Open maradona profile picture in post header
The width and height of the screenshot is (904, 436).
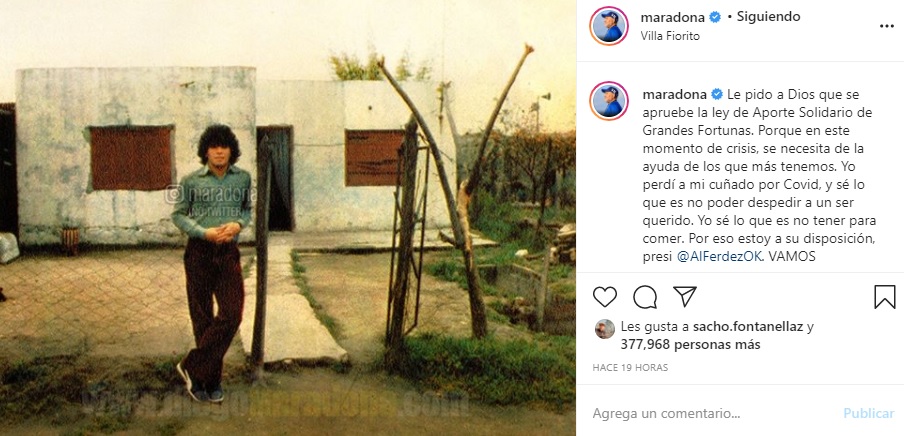pos(609,26)
